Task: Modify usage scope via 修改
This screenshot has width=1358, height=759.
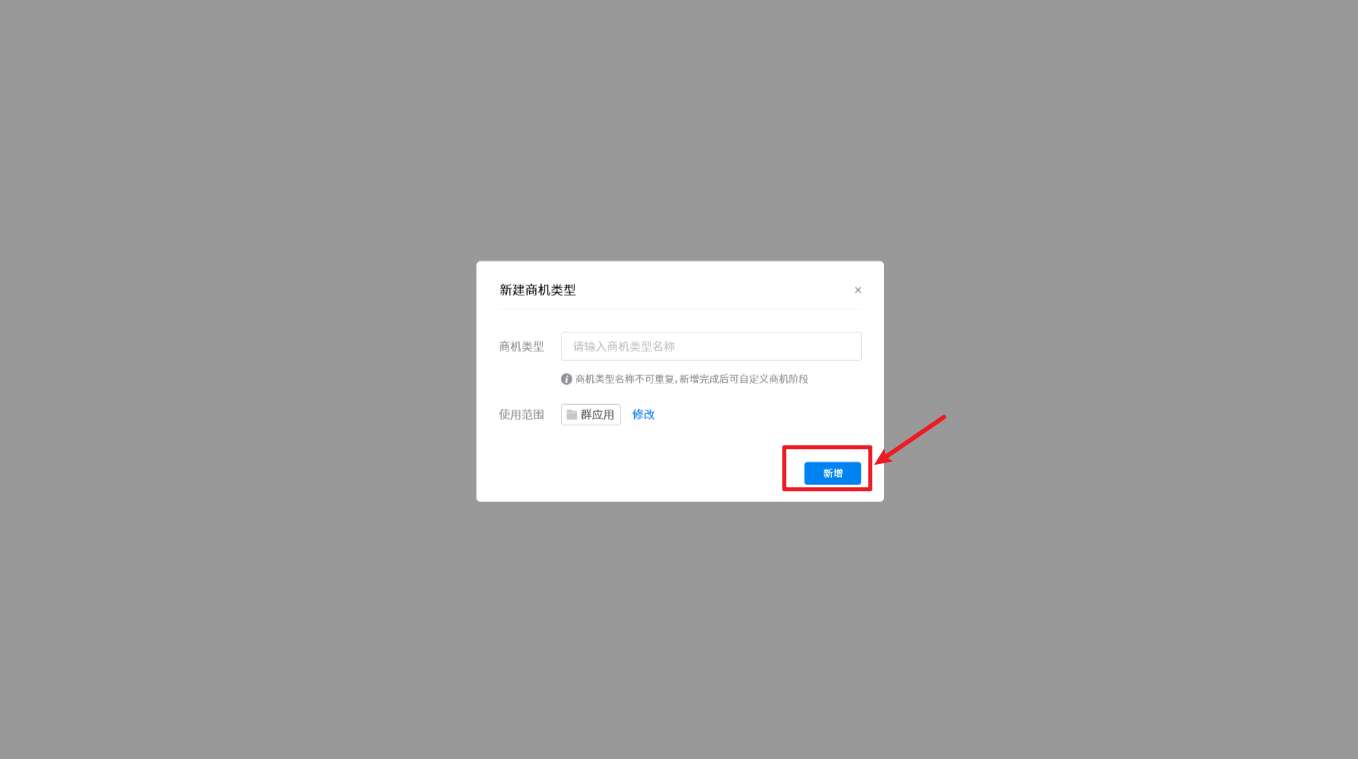Action: 643,414
